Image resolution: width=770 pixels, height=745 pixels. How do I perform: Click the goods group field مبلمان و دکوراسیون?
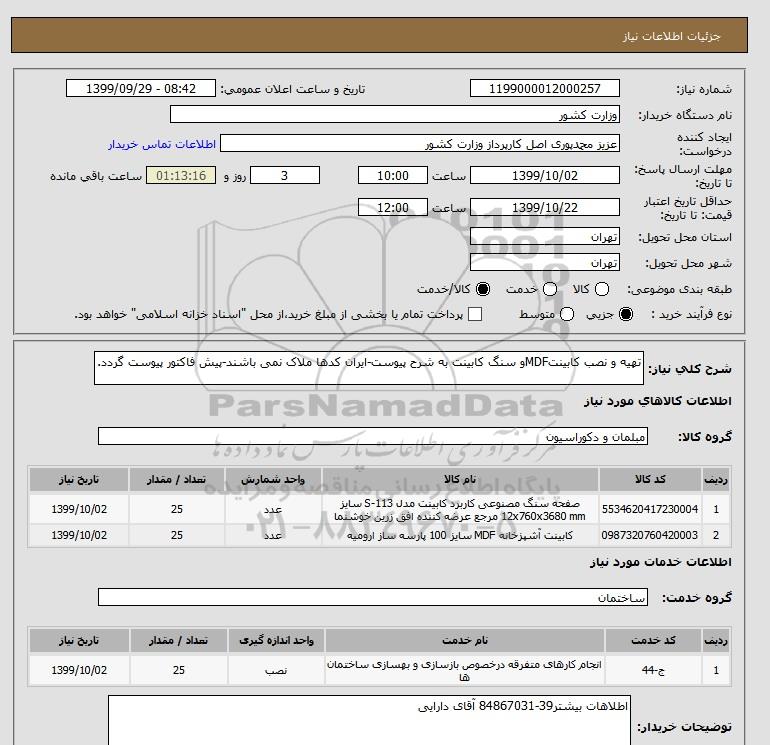point(373,436)
